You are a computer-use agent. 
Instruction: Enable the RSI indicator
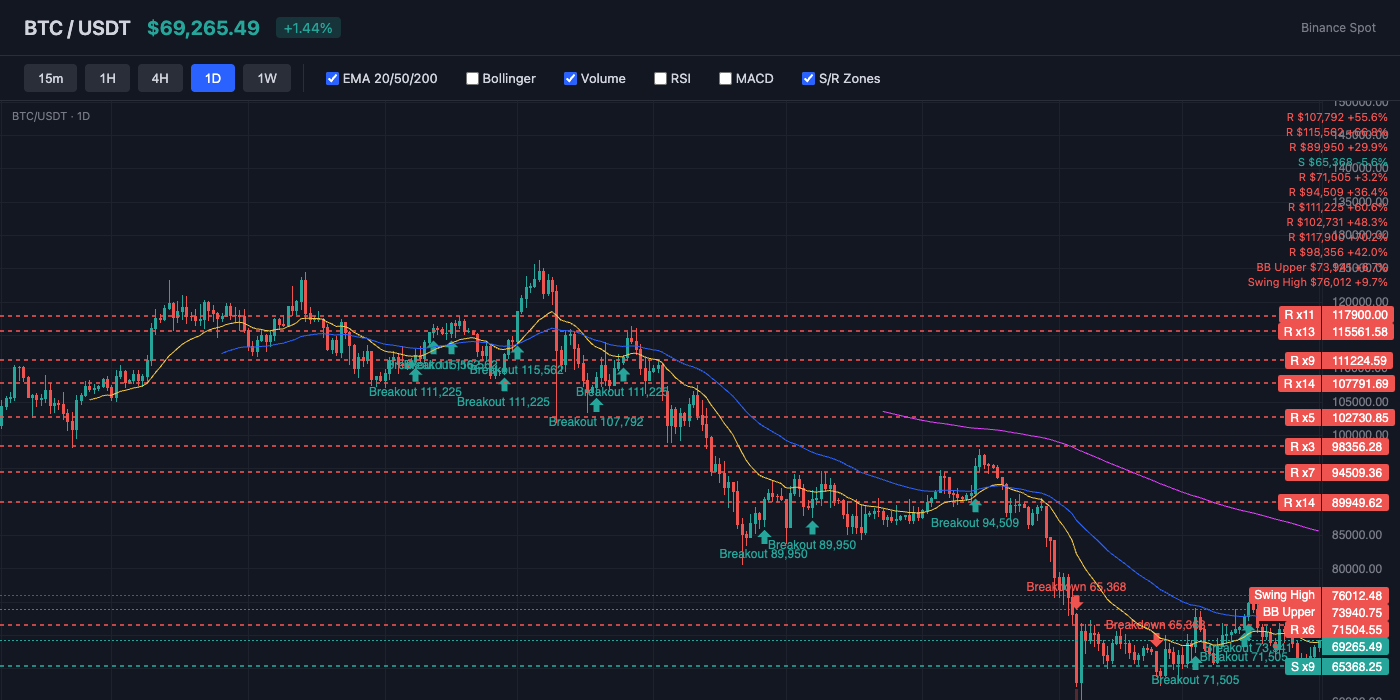(660, 78)
